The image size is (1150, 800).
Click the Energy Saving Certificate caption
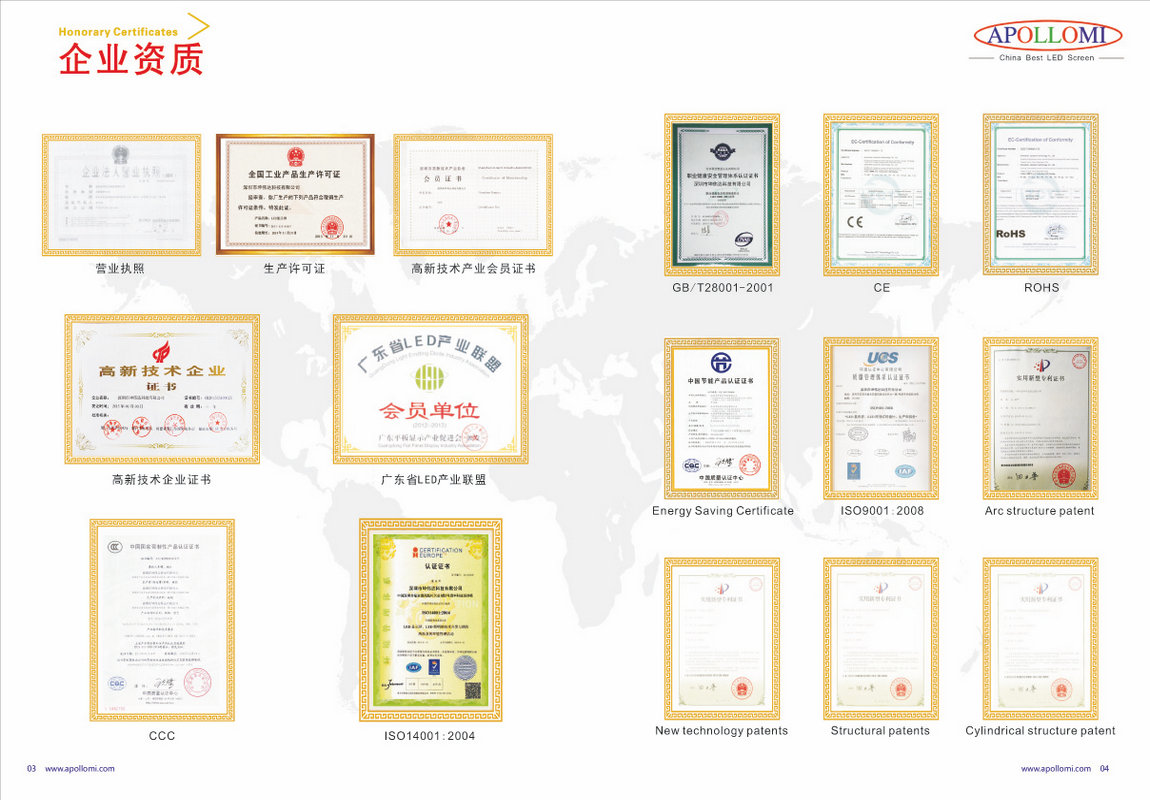click(723, 510)
